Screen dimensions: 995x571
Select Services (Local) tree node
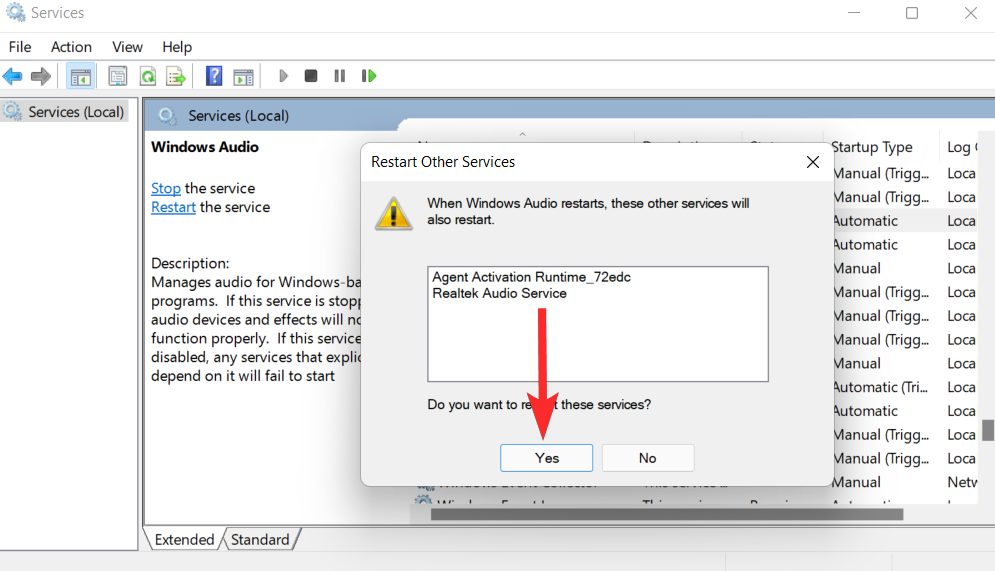click(65, 112)
